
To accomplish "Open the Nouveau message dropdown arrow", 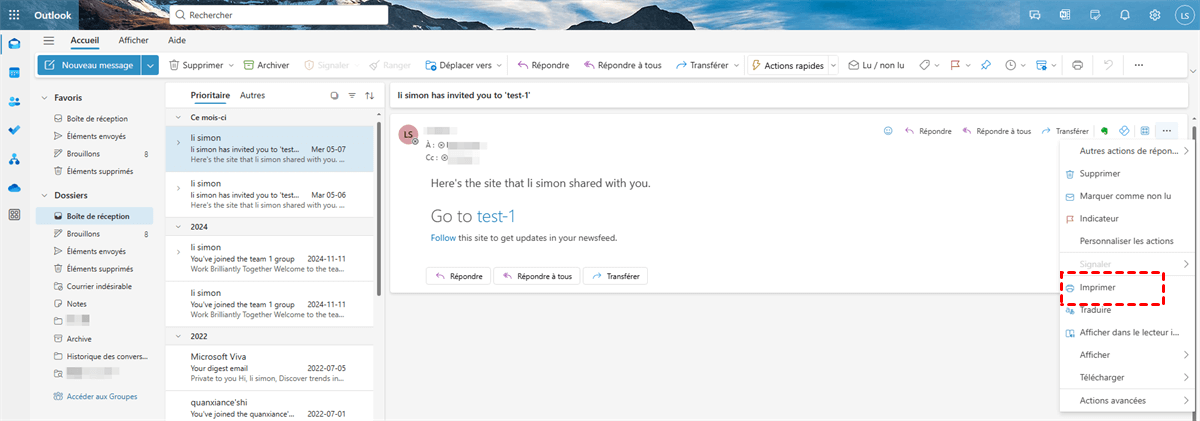I will click(x=150, y=65).
